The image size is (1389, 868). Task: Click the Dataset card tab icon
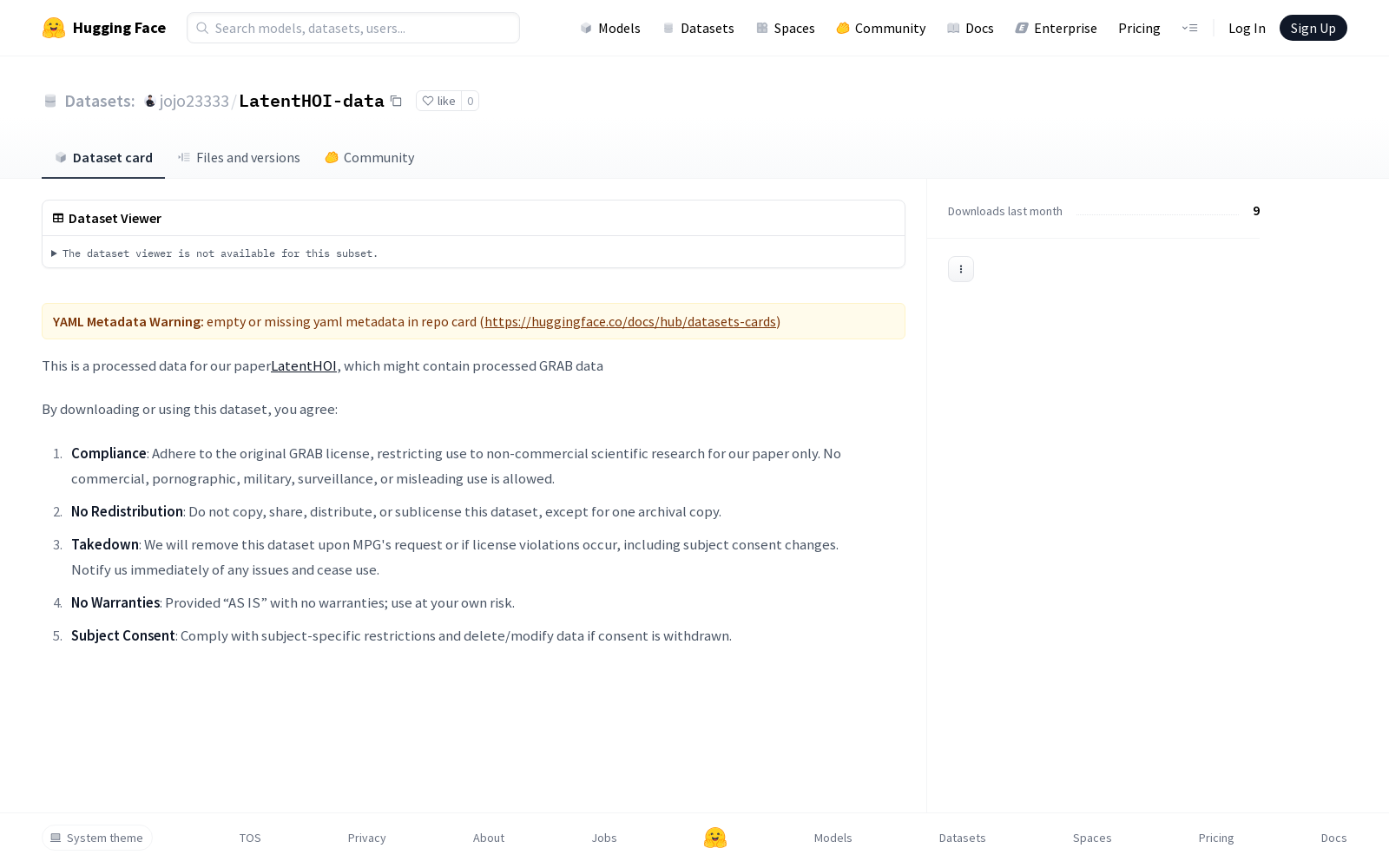(x=61, y=157)
